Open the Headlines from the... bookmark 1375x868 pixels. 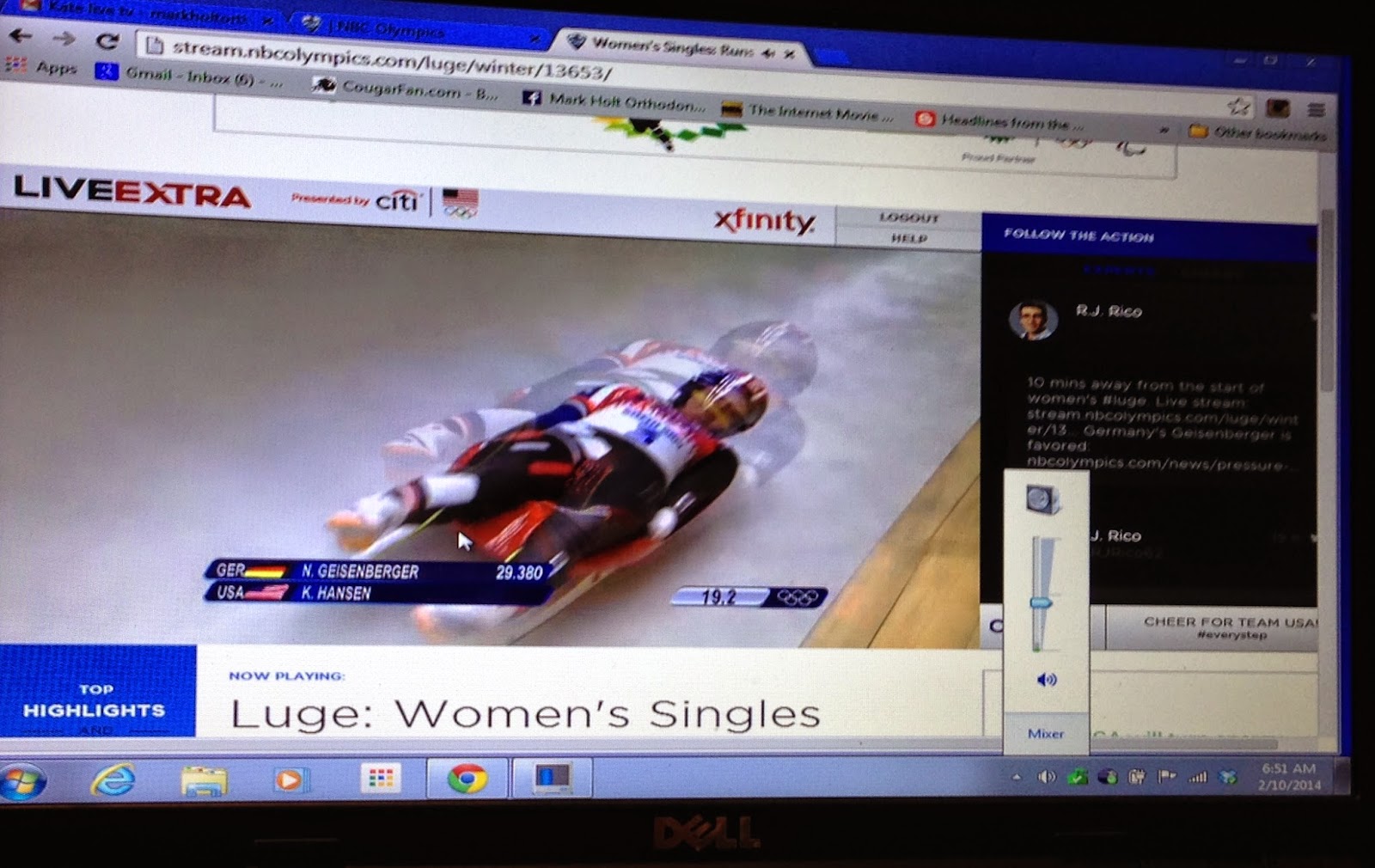pyautogui.click(x=1000, y=121)
